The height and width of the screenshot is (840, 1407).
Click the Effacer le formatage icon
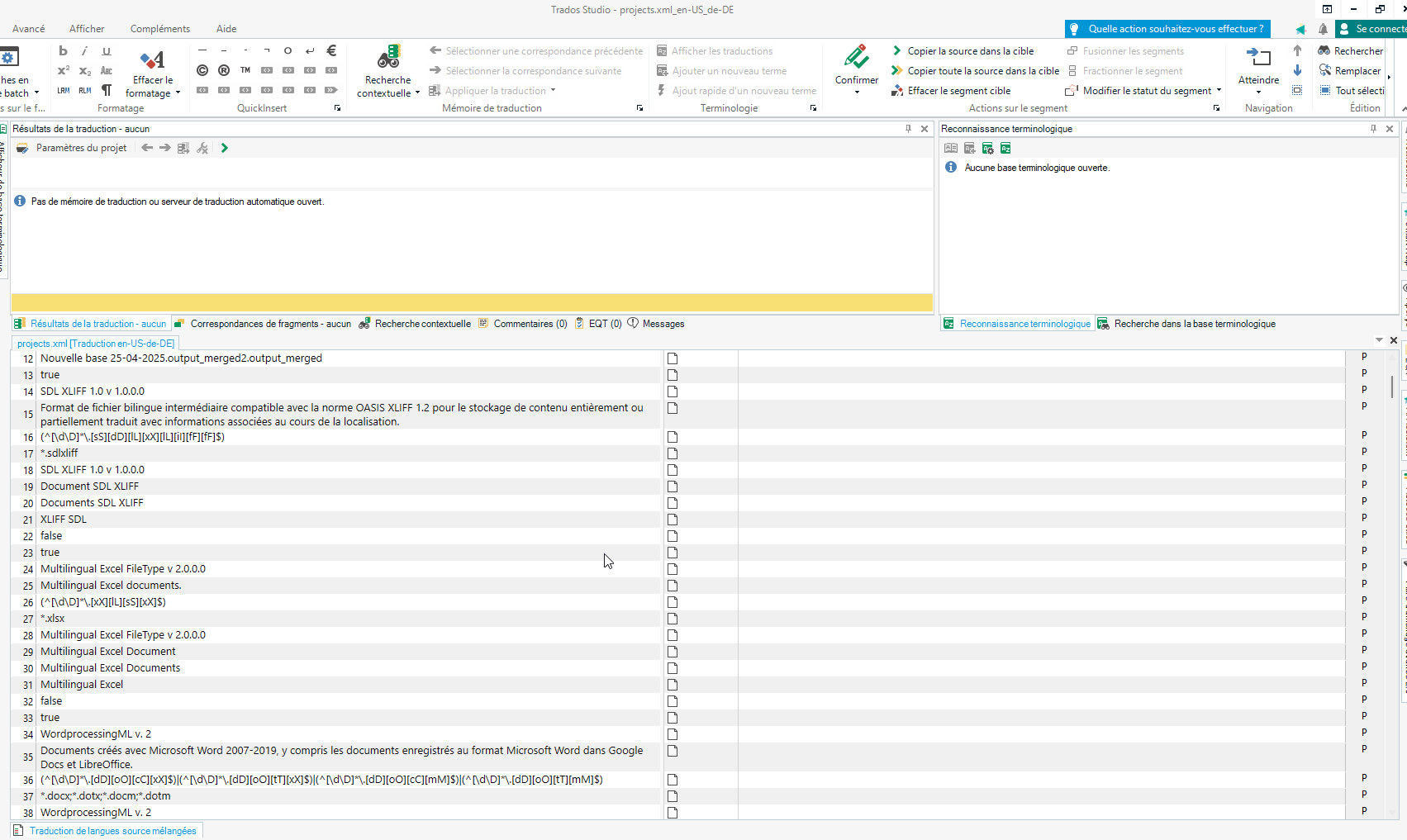coord(153,59)
